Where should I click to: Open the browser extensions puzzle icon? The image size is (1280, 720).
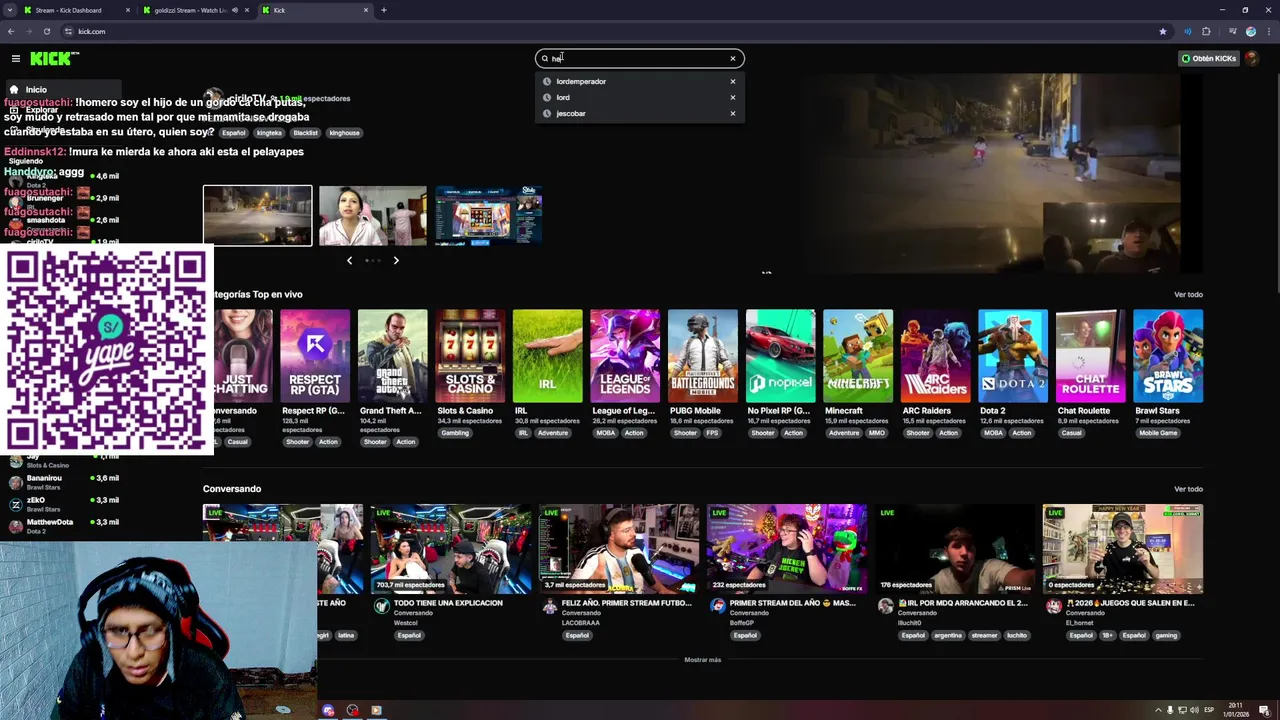[x=1206, y=31]
